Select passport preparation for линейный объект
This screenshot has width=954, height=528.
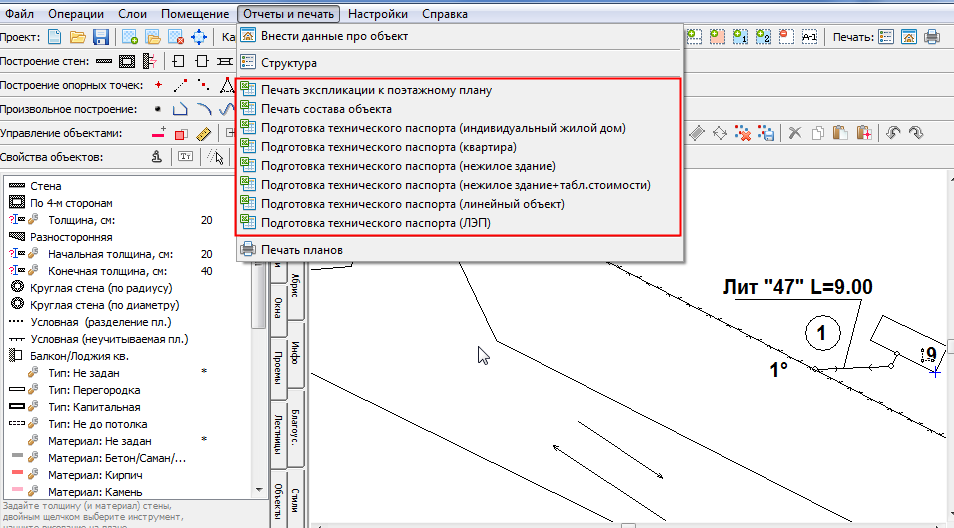coord(460,204)
